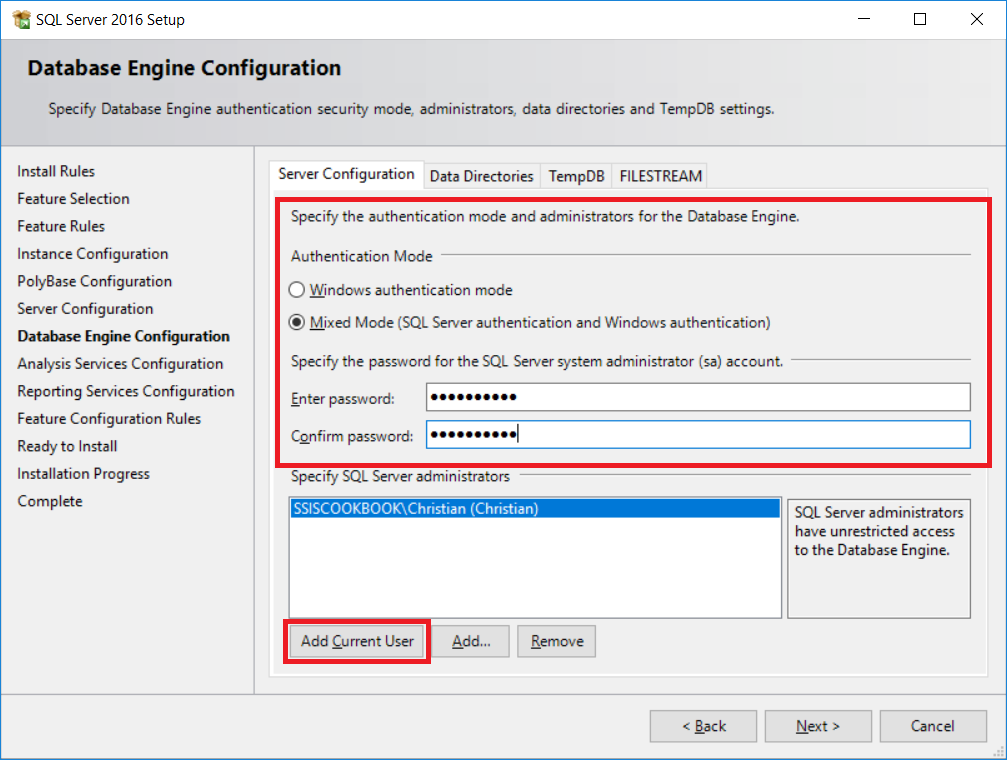Click the Authentication Mode group label
The height and width of the screenshot is (760, 1007).
[x=362, y=256]
